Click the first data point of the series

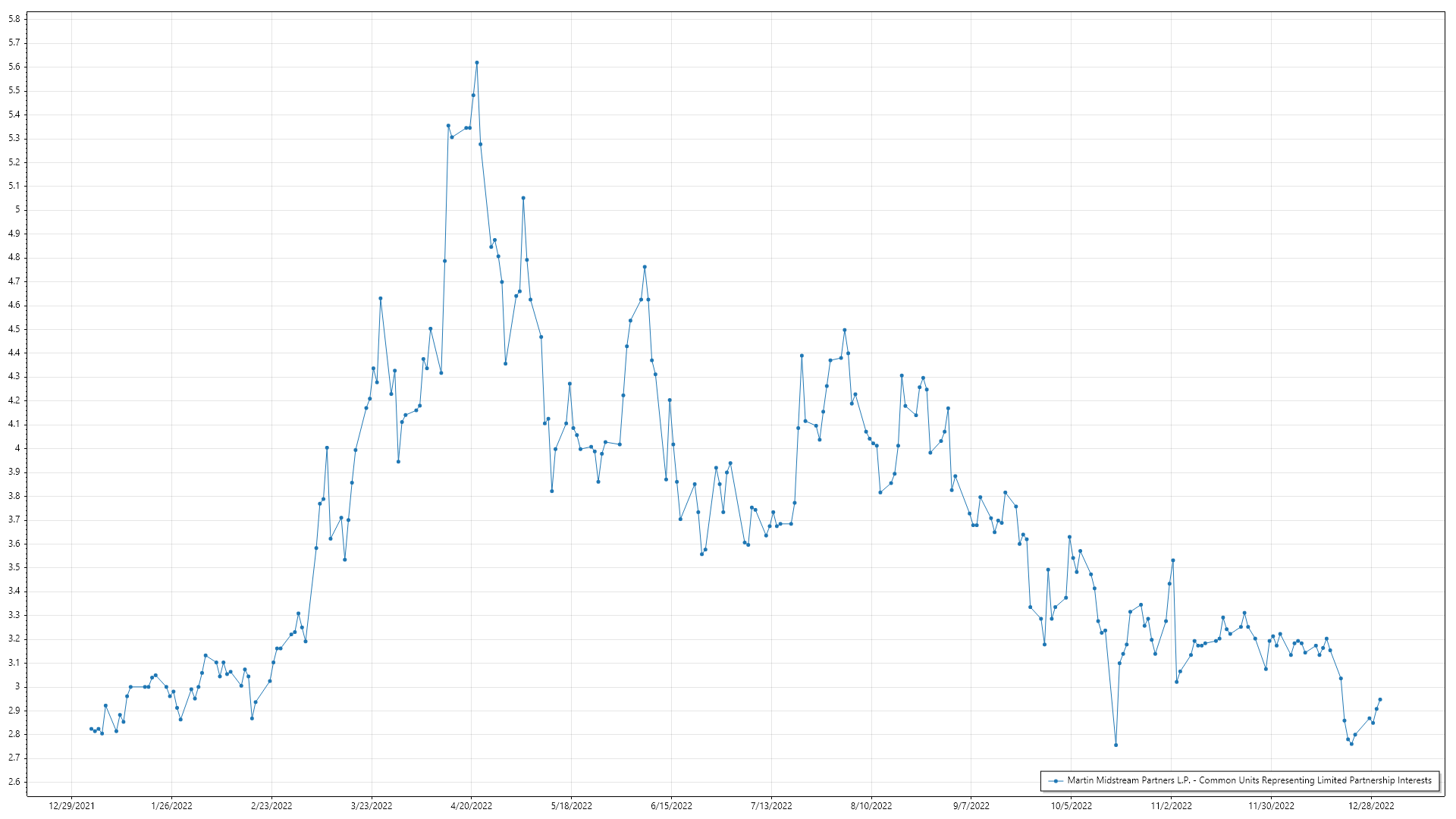tap(91, 729)
